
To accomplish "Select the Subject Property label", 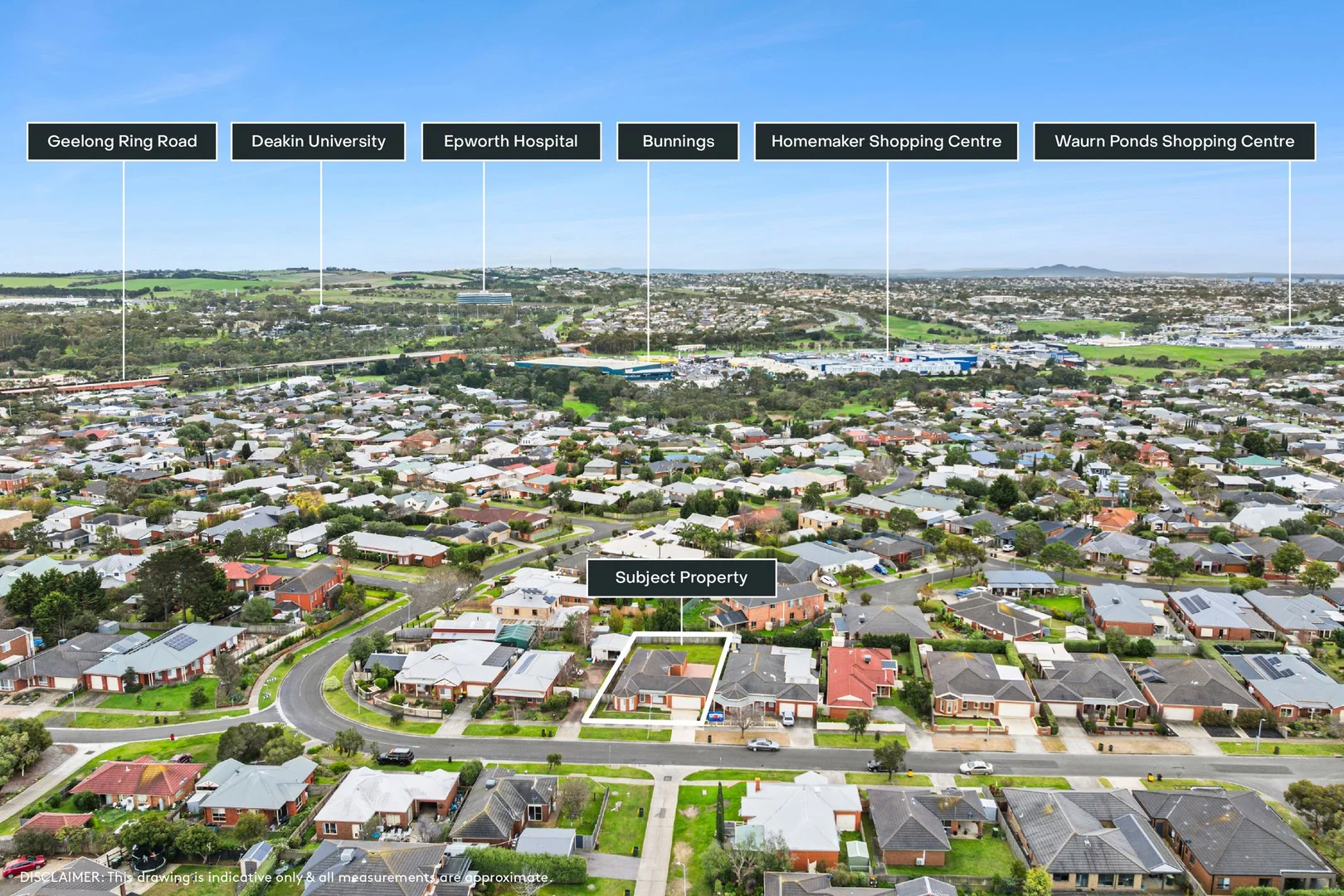I will click(681, 577).
